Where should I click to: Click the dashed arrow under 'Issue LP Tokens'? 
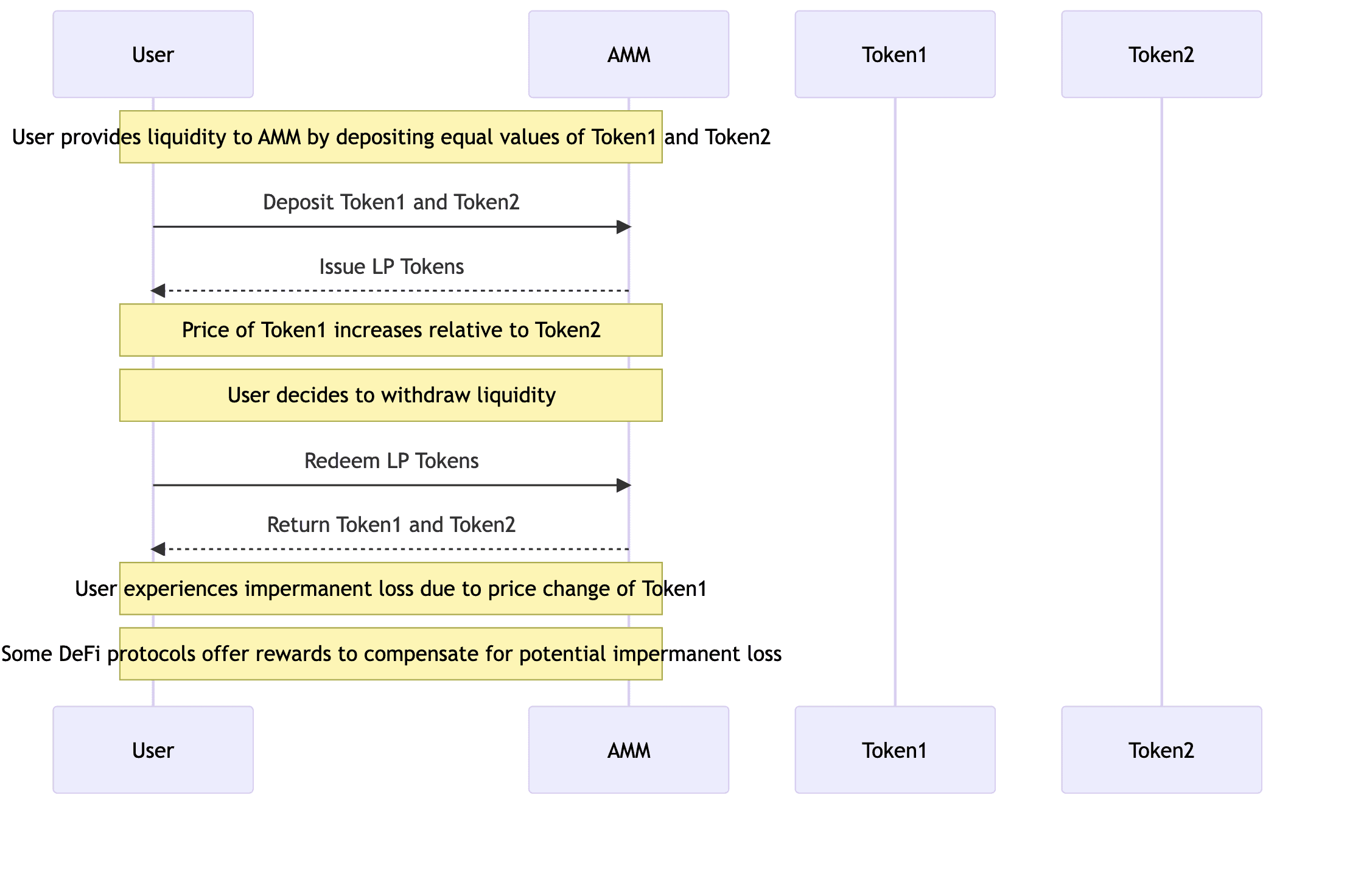point(391,291)
